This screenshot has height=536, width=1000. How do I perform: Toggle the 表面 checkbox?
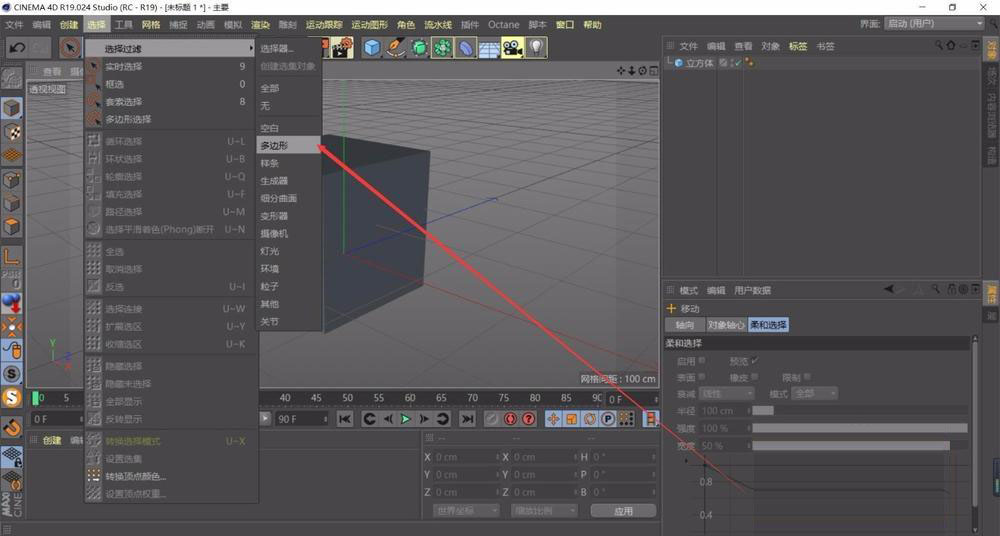click(702, 377)
